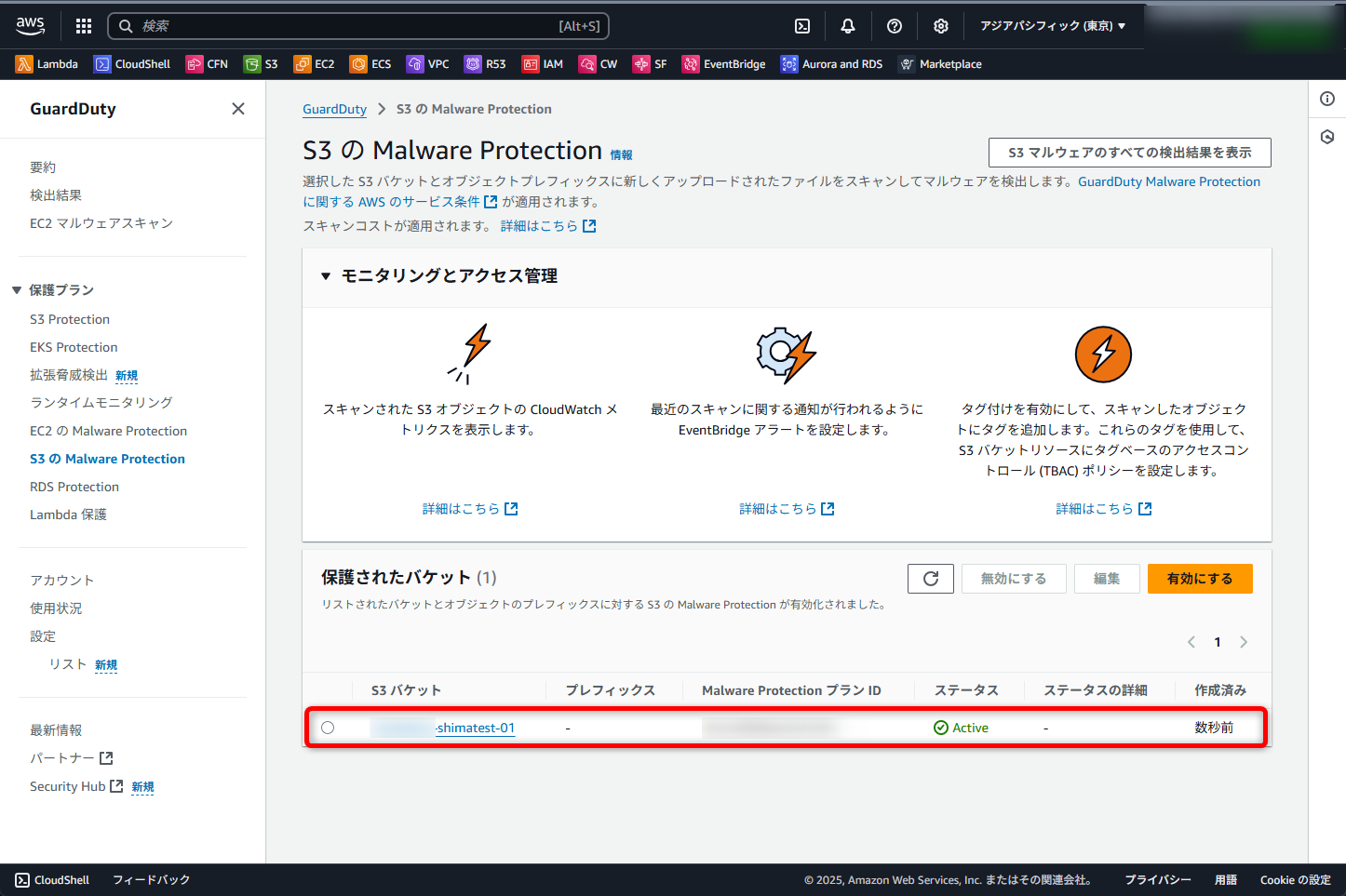Open ECS shortcut in favorites bar
Screen dimensions: 1346x896
(370, 64)
